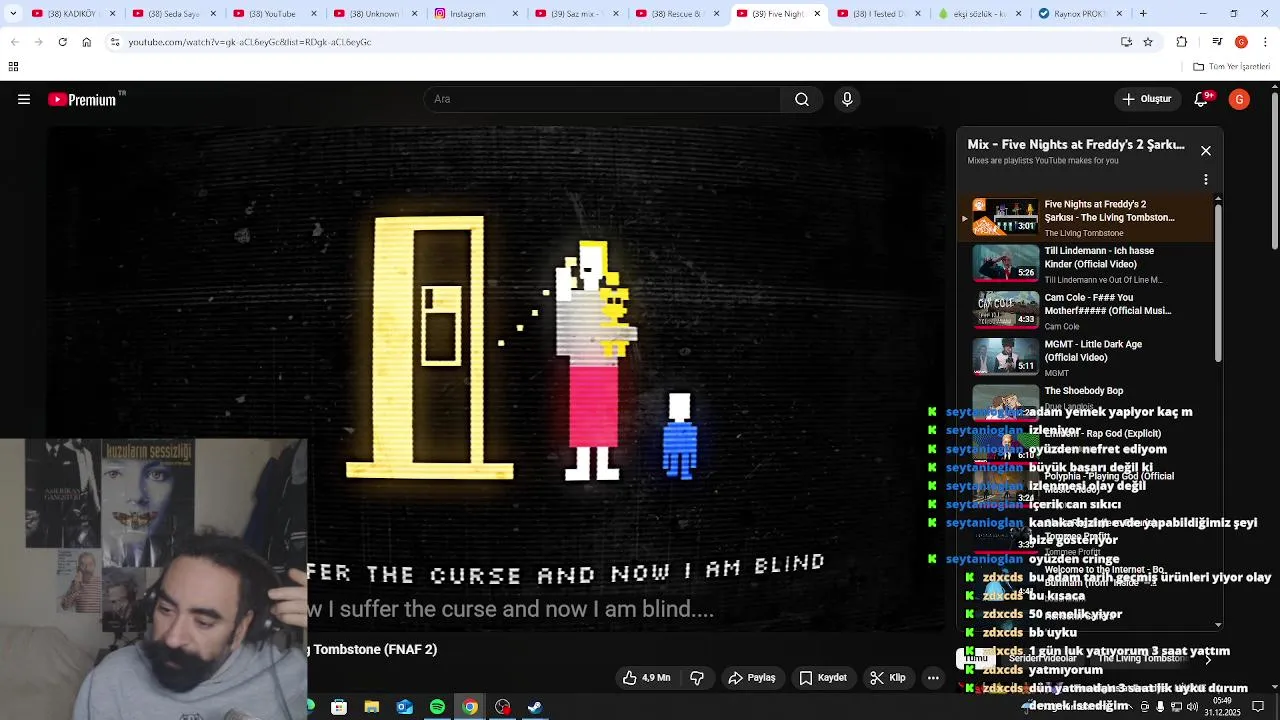The image size is (1280, 720).
Task: Start voice search with microphone icon
Action: (x=847, y=99)
